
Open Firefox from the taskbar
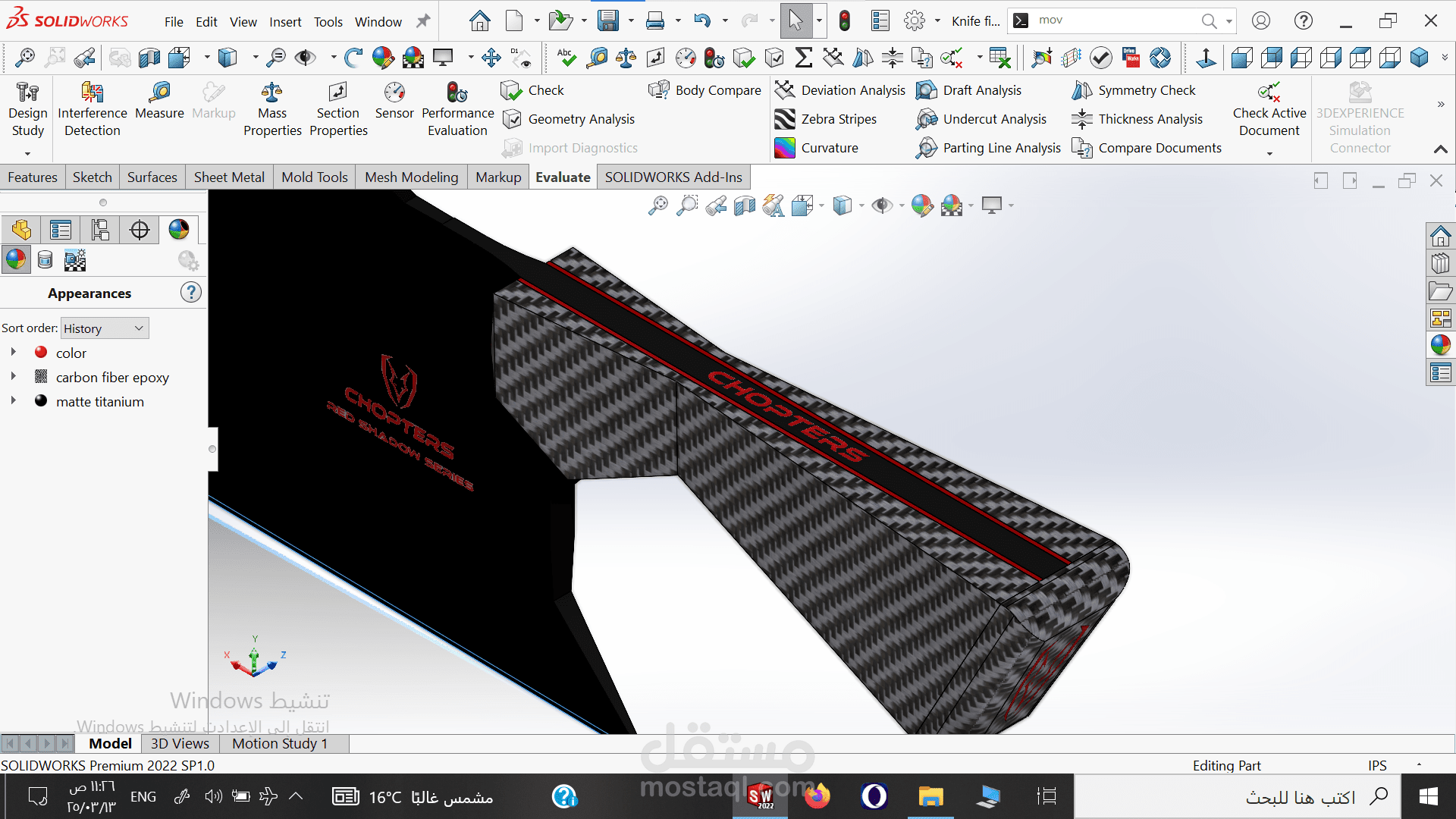pos(817,796)
